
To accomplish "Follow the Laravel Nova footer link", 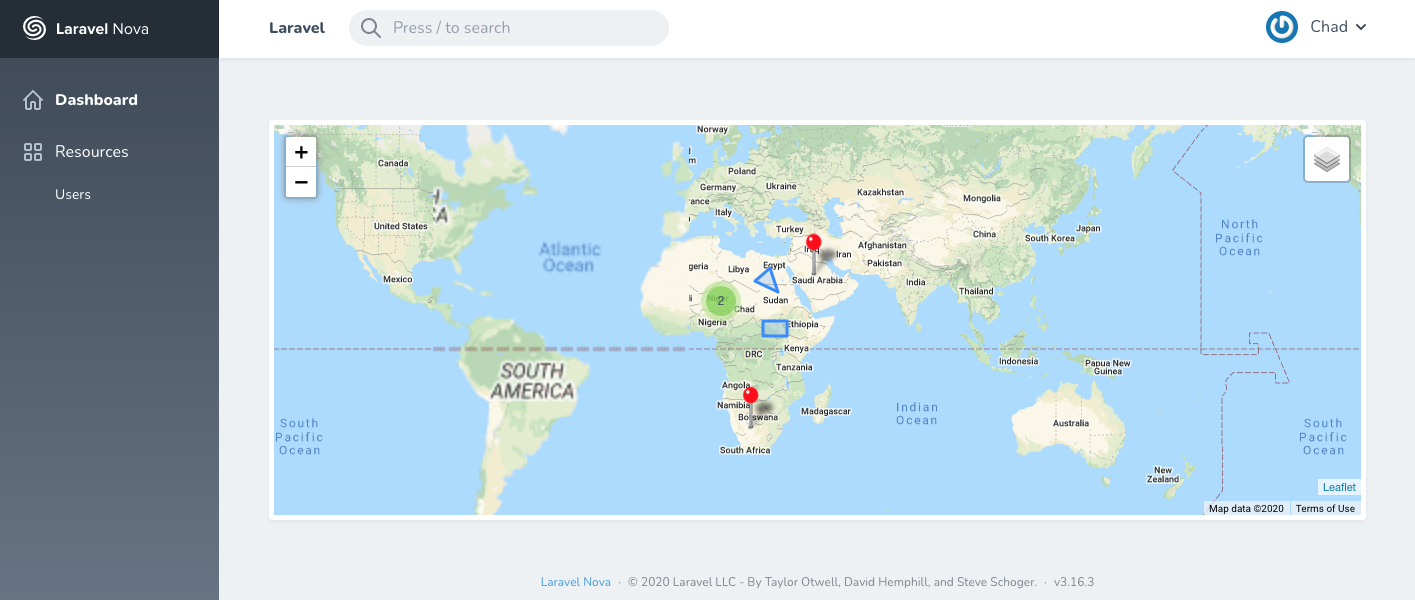I will pyautogui.click(x=575, y=582).
